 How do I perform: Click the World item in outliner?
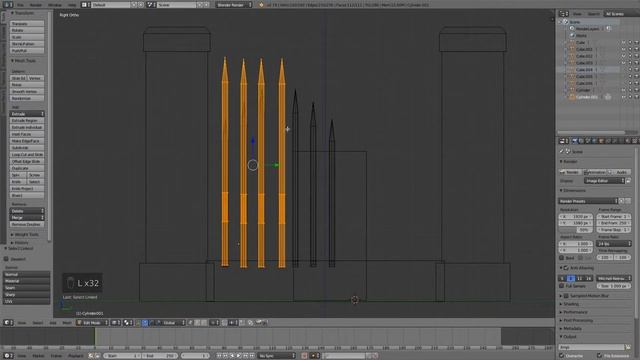(581, 36)
